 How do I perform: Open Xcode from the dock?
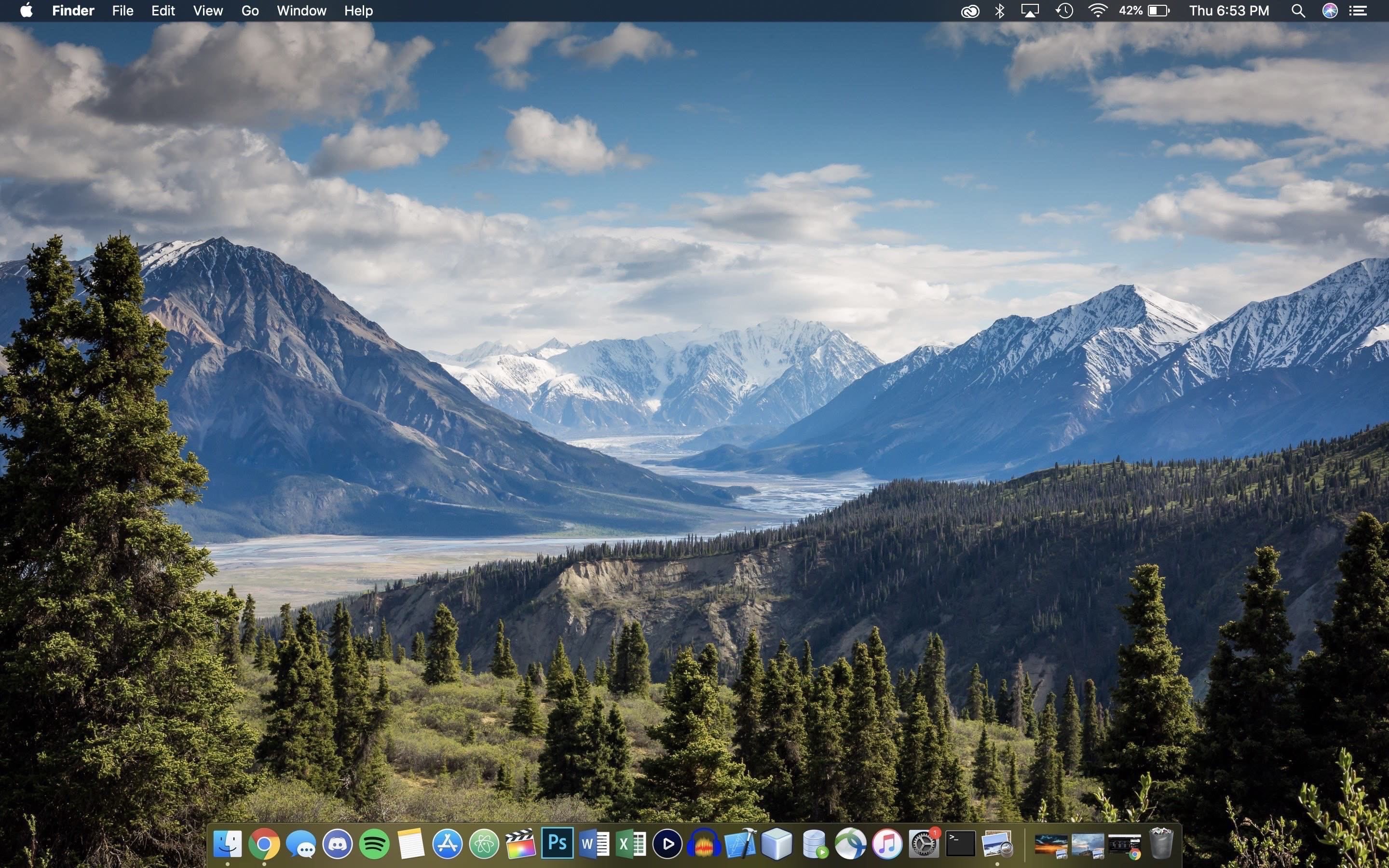pyautogui.click(x=740, y=844)
